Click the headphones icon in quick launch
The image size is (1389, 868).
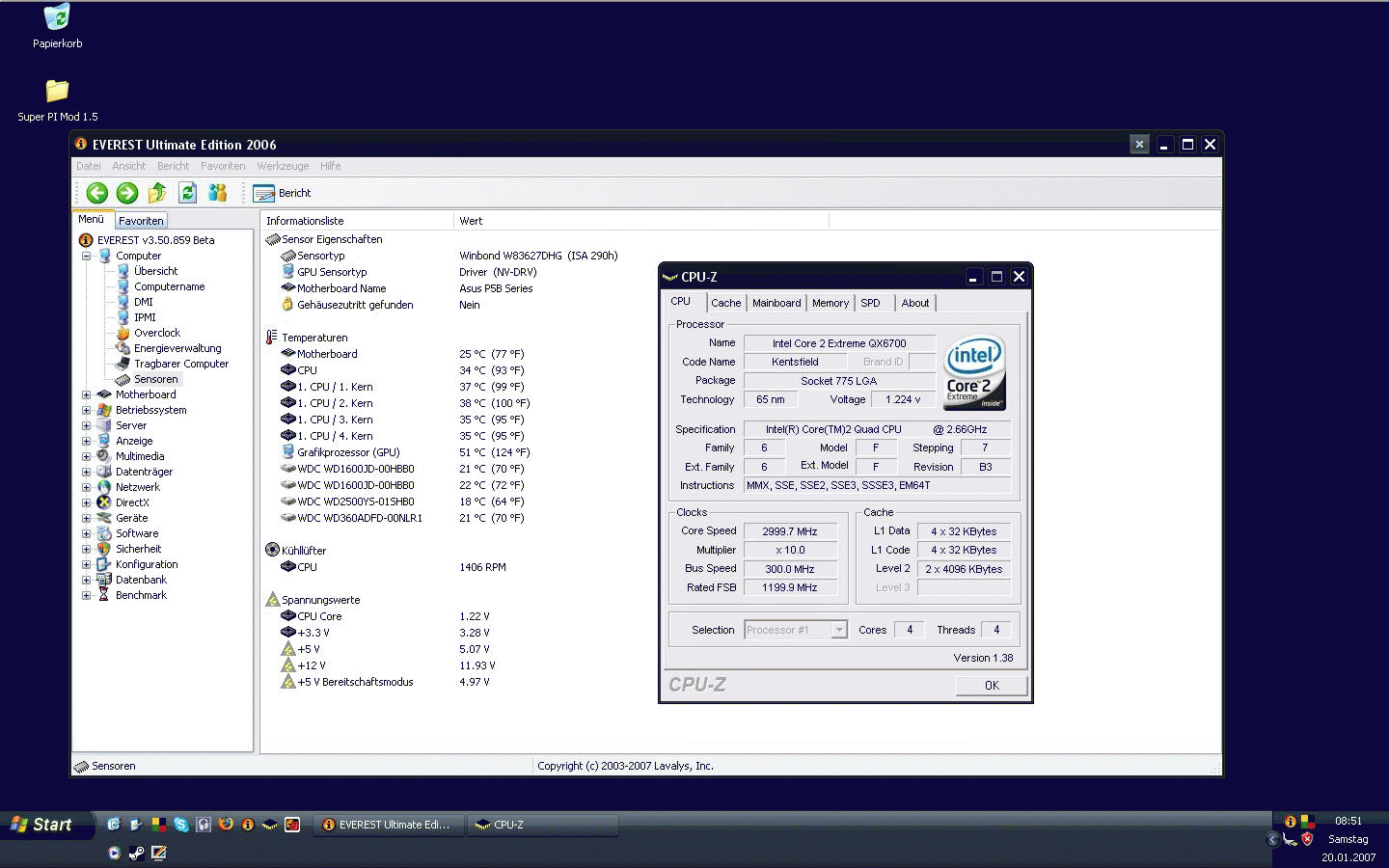pos(204,825)
